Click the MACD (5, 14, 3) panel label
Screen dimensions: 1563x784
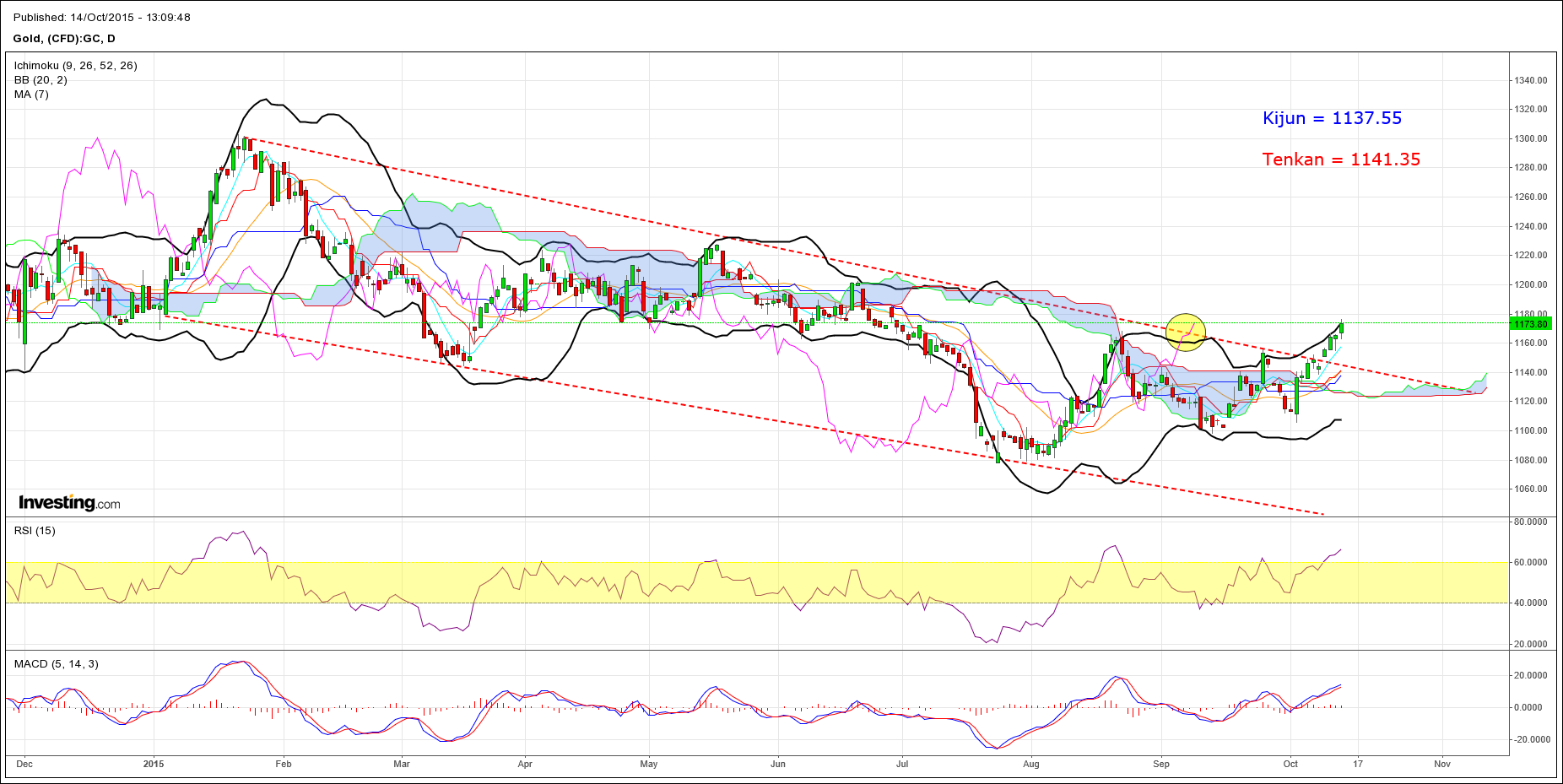tap(57, 664)
